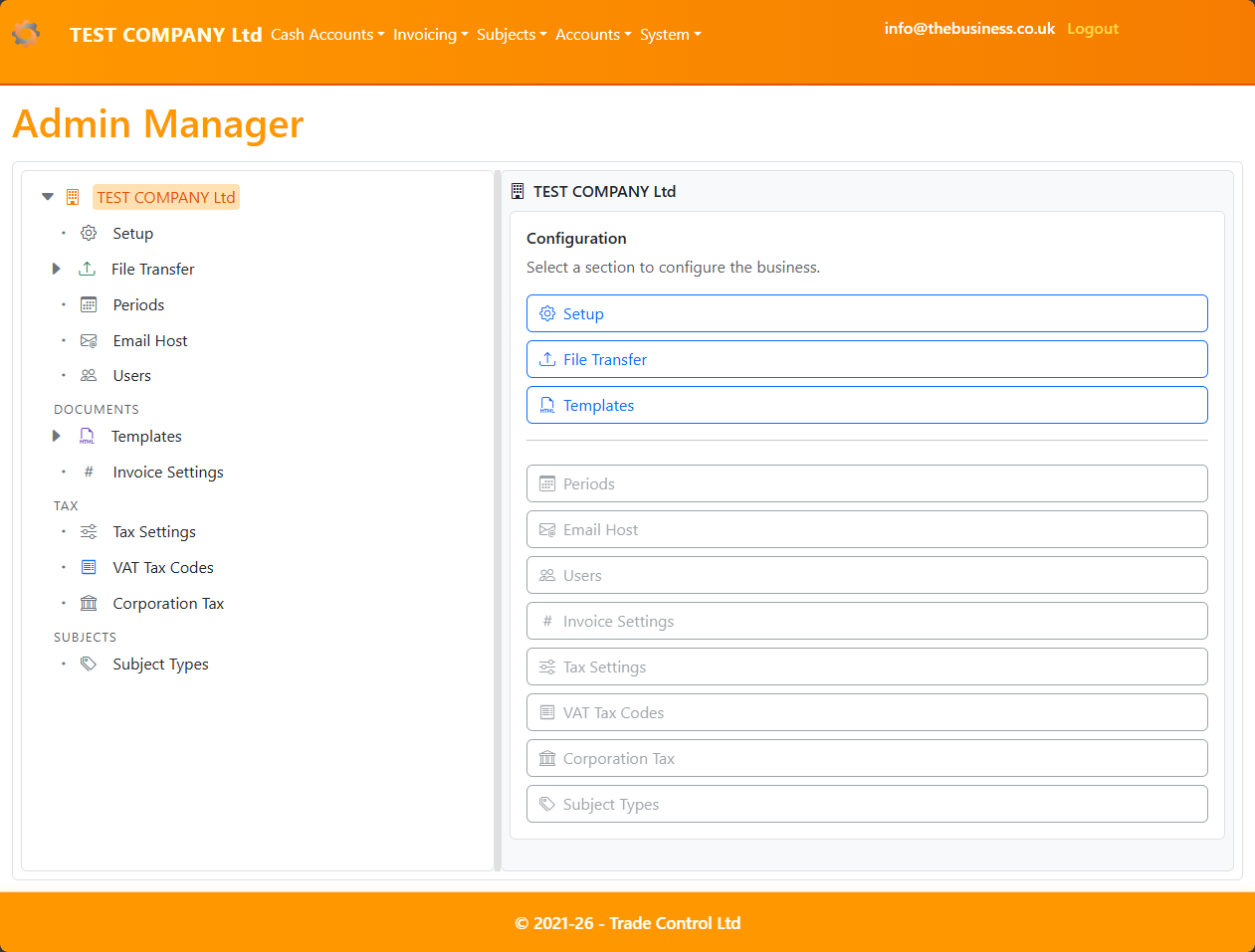The width and height of the screenshot is (1255, 952).
Task: Expand the Templates tree node
Action: [56, 436]
